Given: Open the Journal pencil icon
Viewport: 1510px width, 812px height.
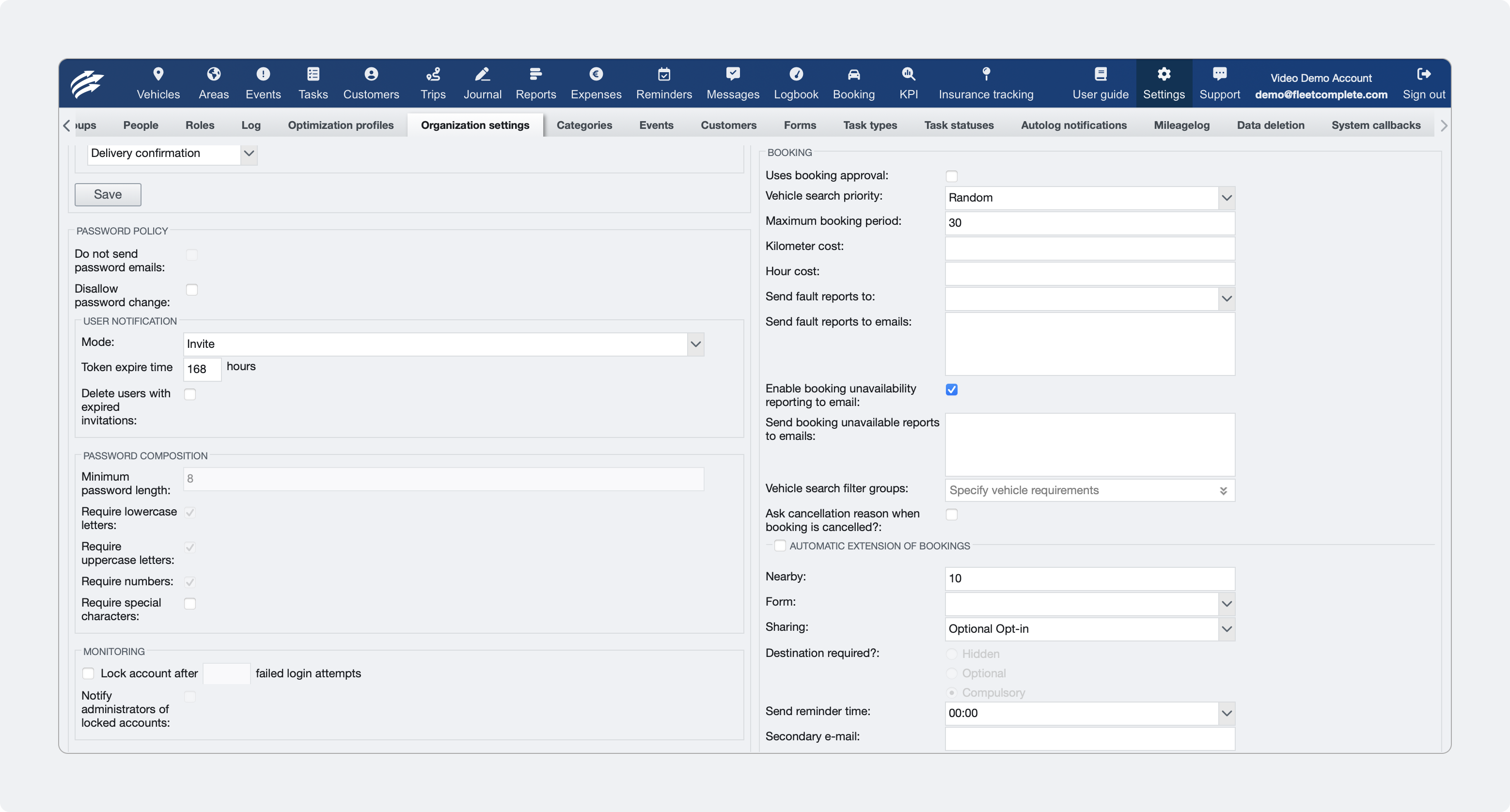Looking at the screenshot, I should (483, 74).
